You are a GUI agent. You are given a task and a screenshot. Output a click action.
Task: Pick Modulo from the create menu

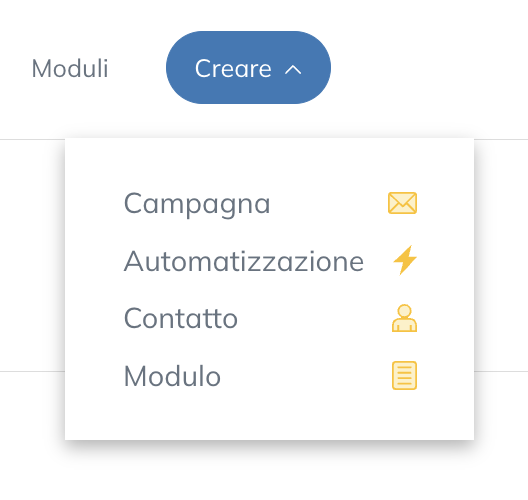270,376
